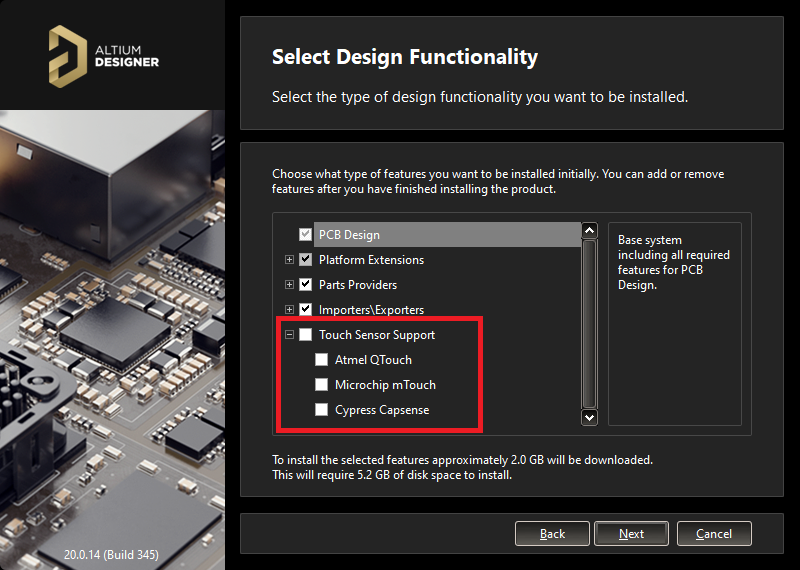800x570 pixels.
Task: Go back with the Back button
Action: pos(552,534)
